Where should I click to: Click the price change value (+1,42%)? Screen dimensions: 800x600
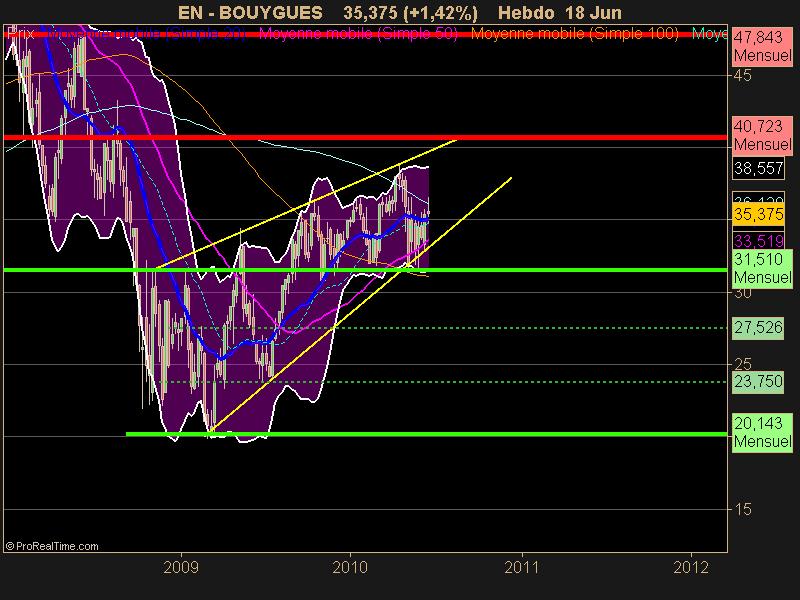[440, 12]
